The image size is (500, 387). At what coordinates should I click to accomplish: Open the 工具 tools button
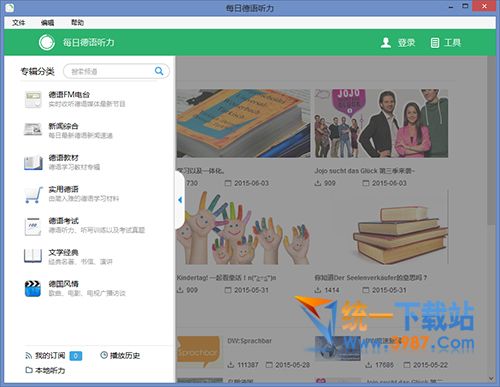pos(445,43)
